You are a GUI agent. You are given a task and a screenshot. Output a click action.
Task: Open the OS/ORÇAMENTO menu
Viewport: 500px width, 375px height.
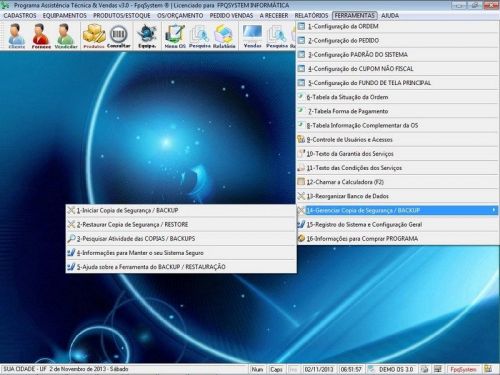(180, 16)
